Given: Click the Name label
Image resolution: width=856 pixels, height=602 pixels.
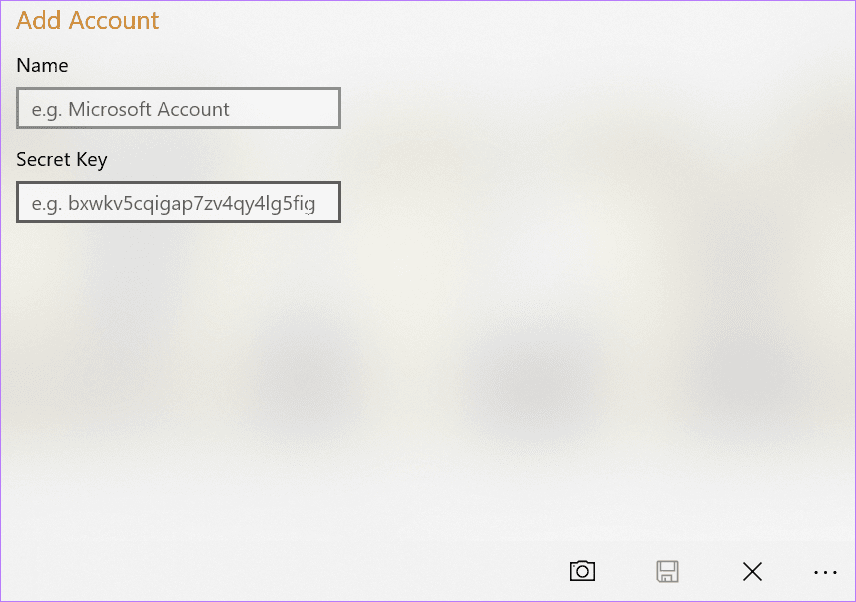Looking at the screenshot, I should click(43, 65).
